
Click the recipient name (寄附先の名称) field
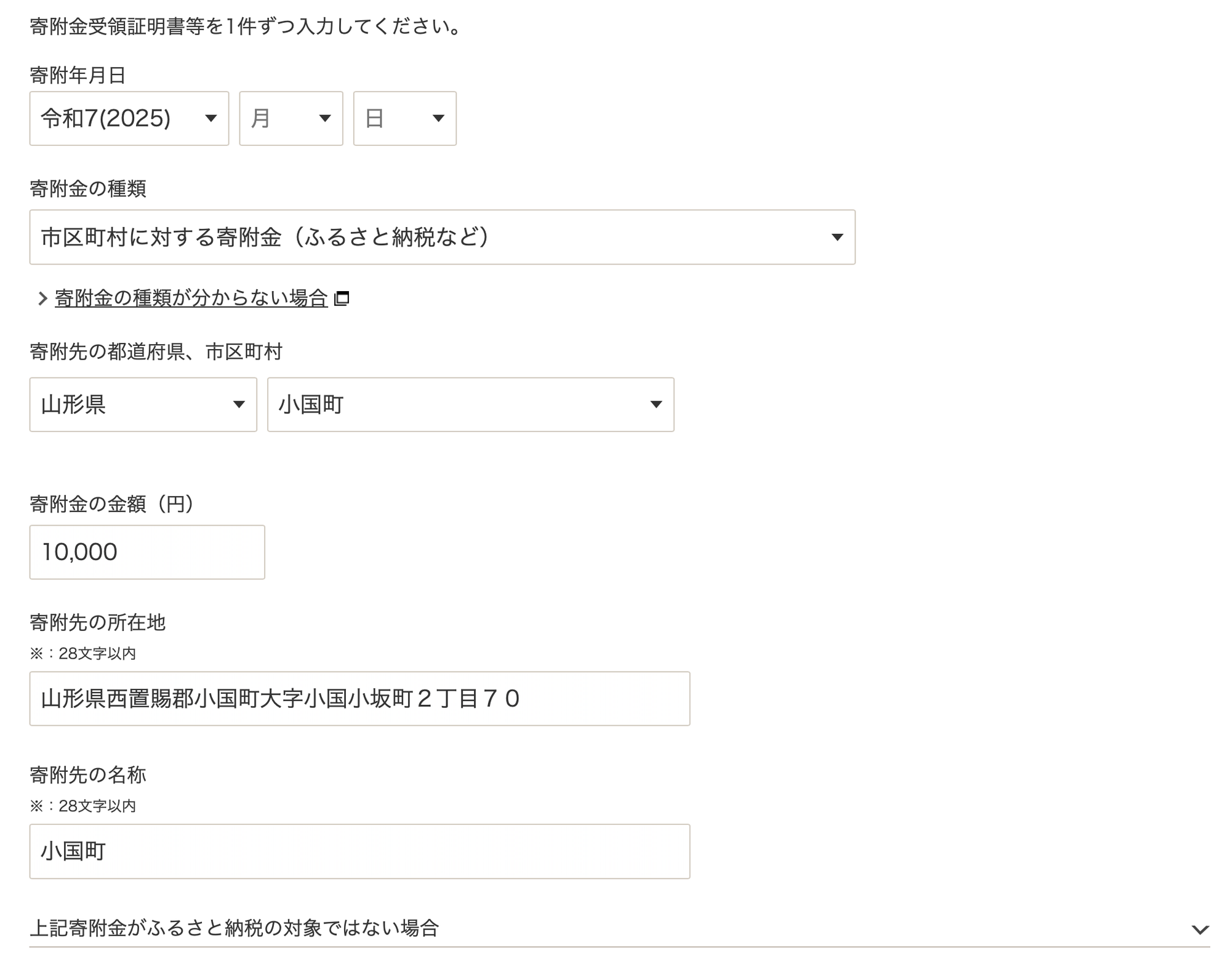359,851
